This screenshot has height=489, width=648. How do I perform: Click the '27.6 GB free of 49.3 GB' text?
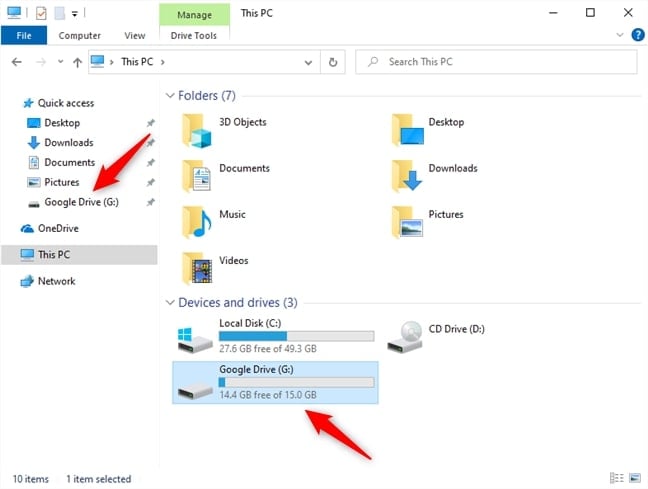pyautogui.click(x=268, y=349)
